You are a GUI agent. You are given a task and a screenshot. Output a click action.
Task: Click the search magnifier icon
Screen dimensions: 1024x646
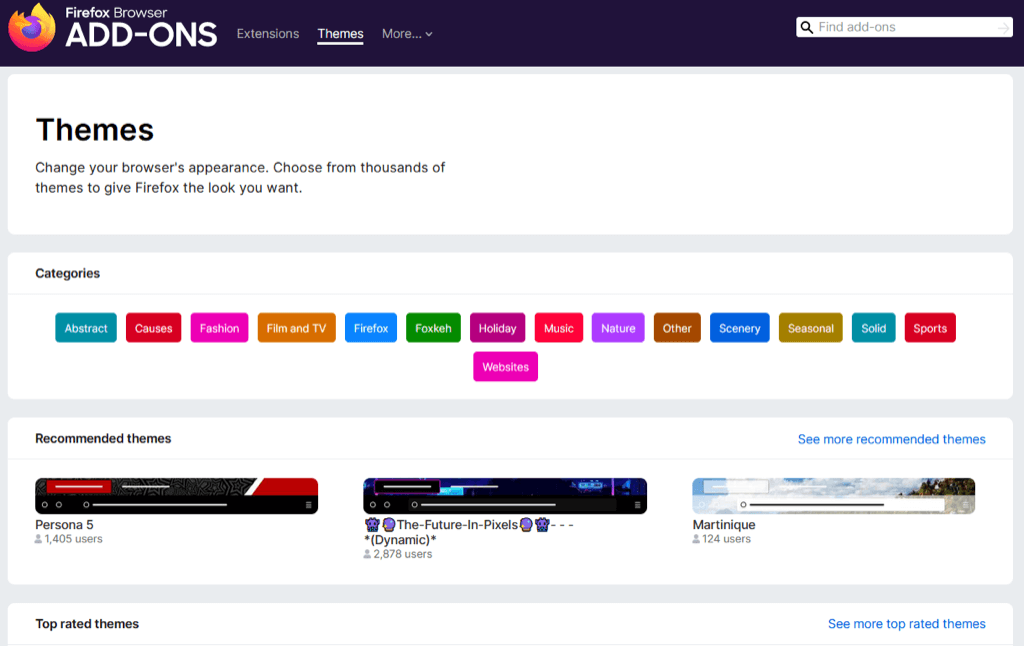[806, 27]
